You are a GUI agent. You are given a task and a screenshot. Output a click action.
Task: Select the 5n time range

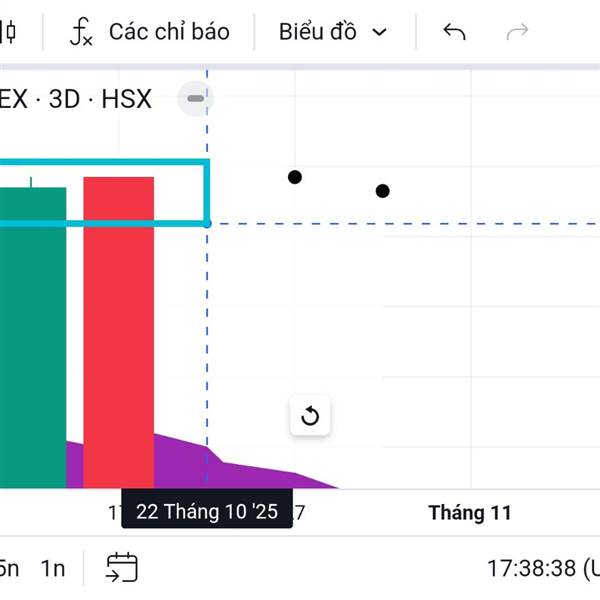8,569
